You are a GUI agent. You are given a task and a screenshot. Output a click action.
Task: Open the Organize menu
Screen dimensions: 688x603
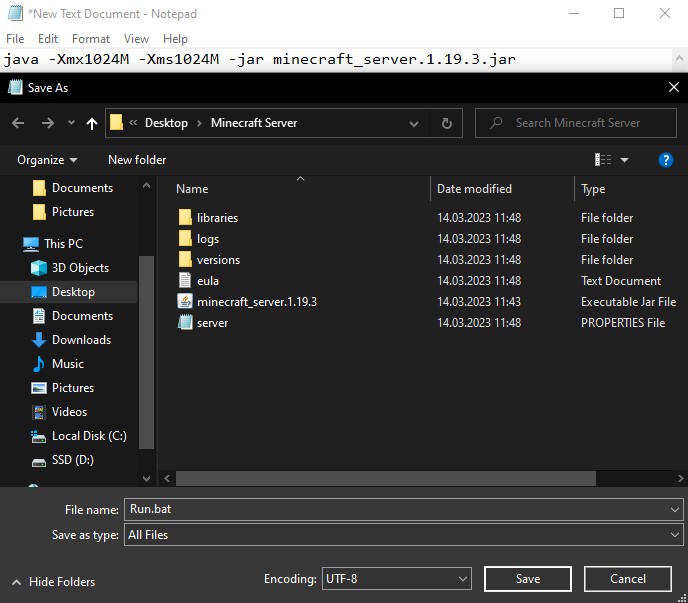click(47, 160)
